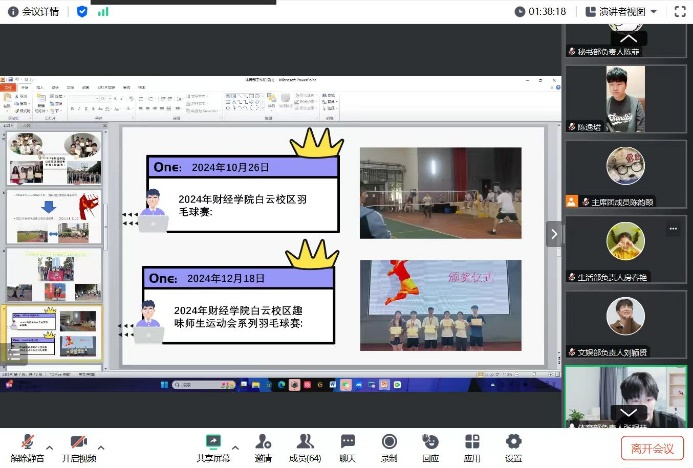Open the meeting Settings gear icon
693x468 pixels.
513,442
